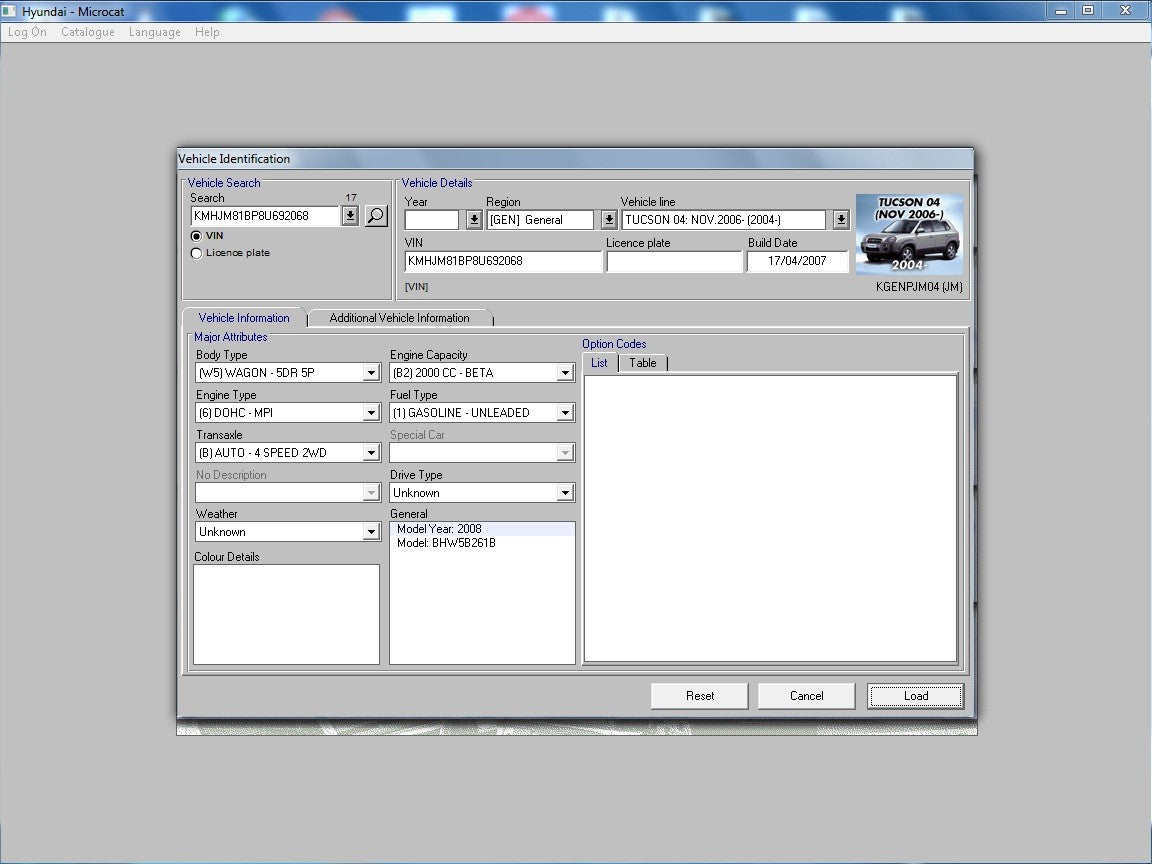Open the VIN search history dropdown arrow

tap(350, 216)
